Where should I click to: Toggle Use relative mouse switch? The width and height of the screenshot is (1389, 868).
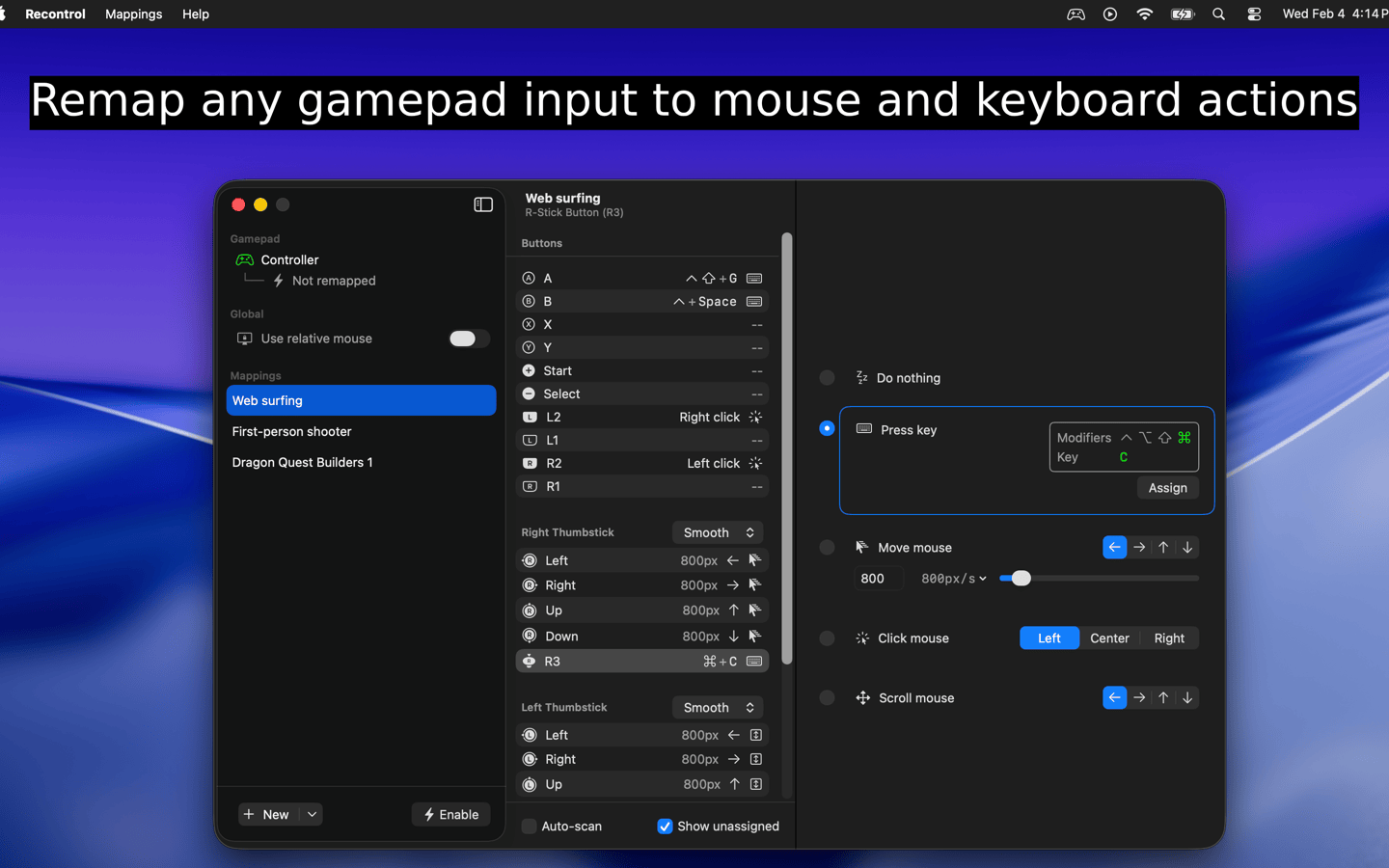click(x=469, y=339)
